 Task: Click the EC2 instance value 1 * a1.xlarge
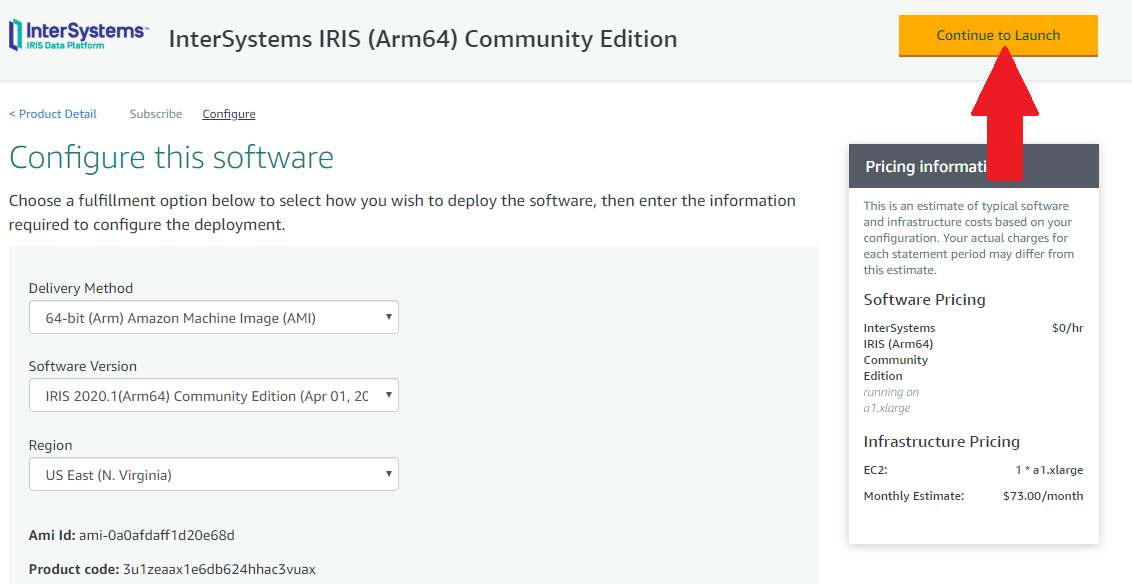(x=1049, y=470)
